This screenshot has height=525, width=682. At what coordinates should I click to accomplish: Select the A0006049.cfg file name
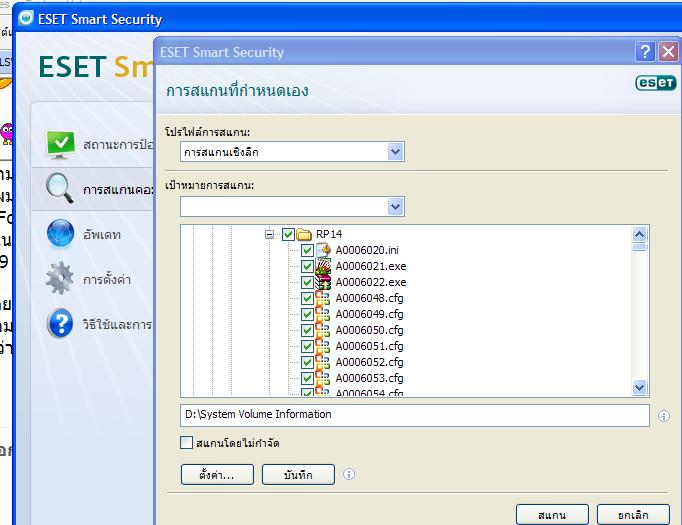(x=369, y=314)
